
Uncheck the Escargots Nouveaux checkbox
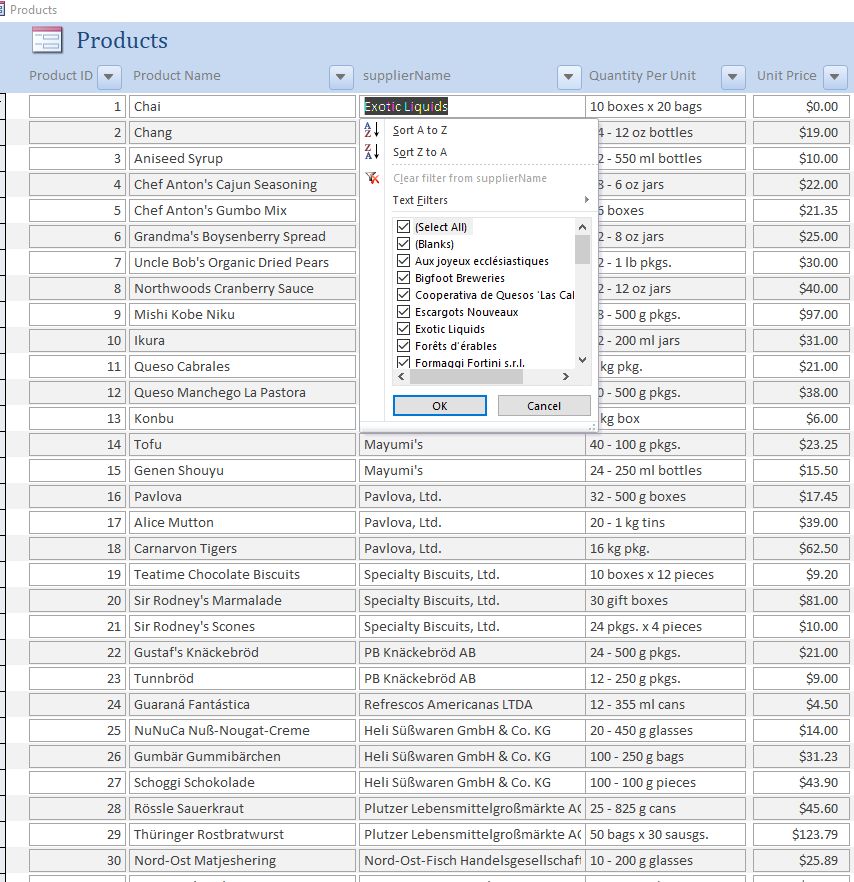[x=403, y=311]
